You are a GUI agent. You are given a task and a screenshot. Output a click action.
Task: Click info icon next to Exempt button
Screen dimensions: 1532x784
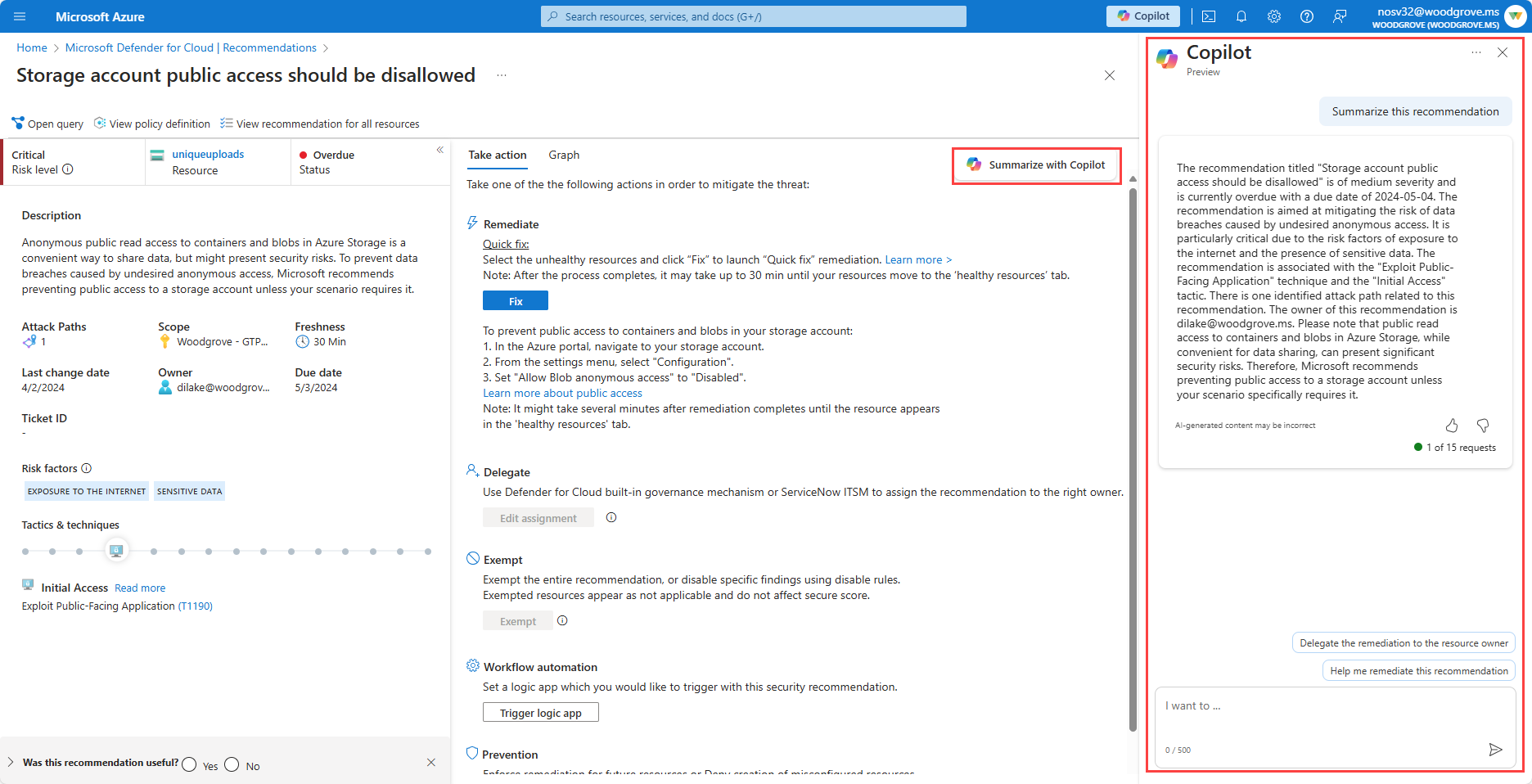click(x=562, y=620)
